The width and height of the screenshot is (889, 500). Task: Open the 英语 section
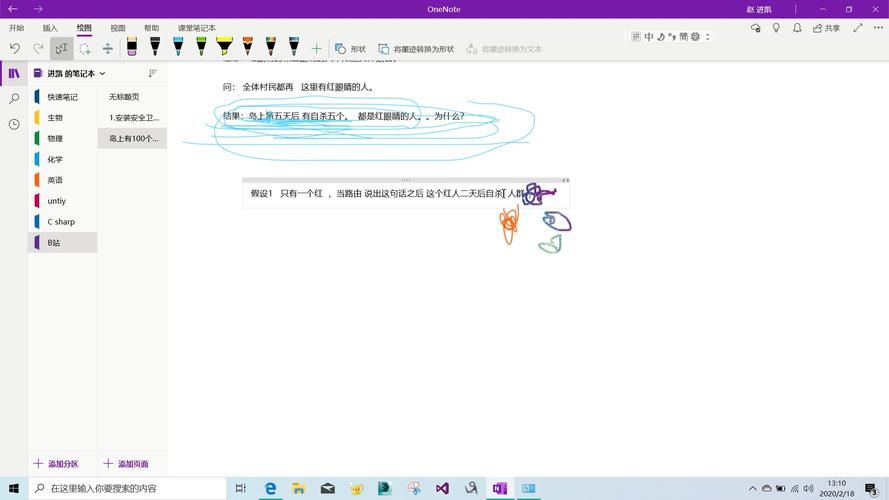coord(62,180)
